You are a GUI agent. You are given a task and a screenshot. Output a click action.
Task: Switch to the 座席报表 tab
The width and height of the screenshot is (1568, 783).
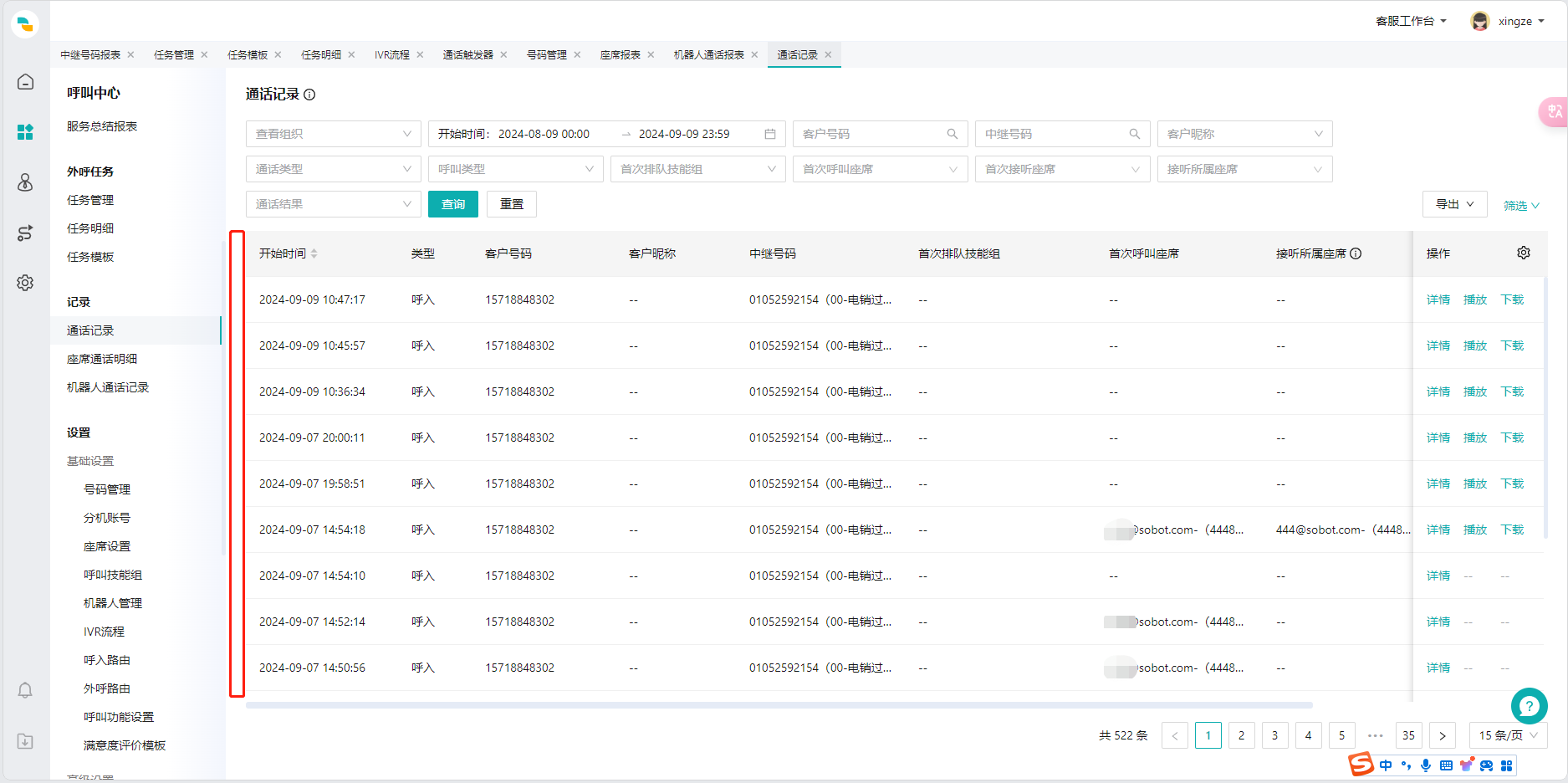coord(621,54)
